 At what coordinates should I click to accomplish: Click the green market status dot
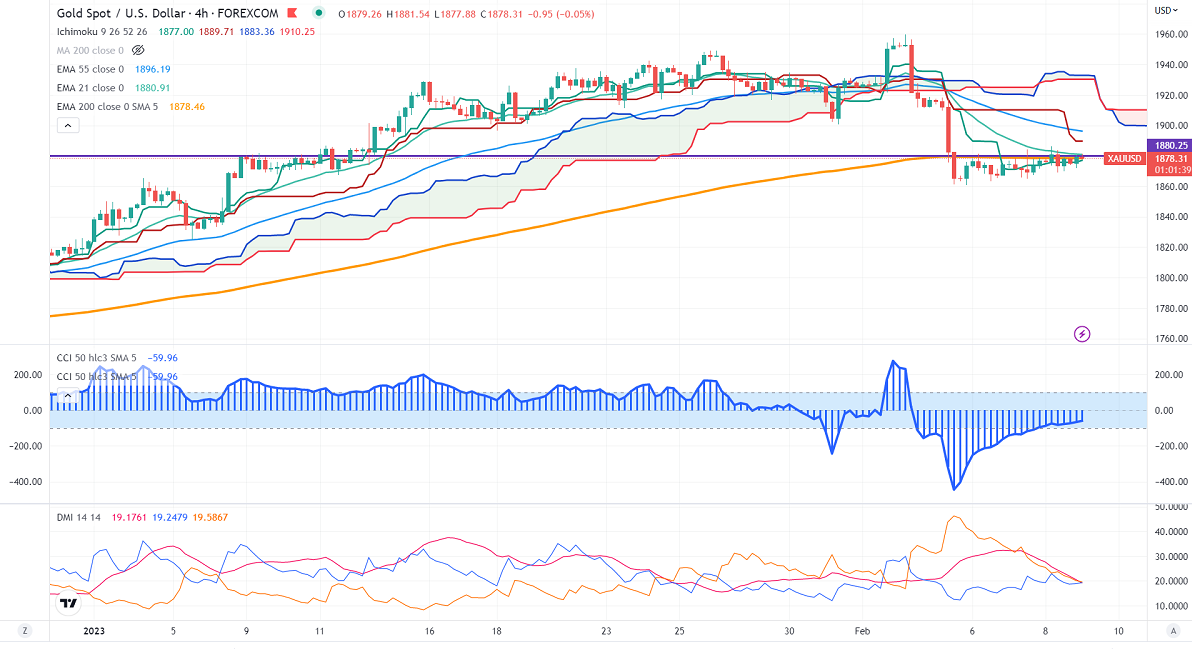click(318, 13)
